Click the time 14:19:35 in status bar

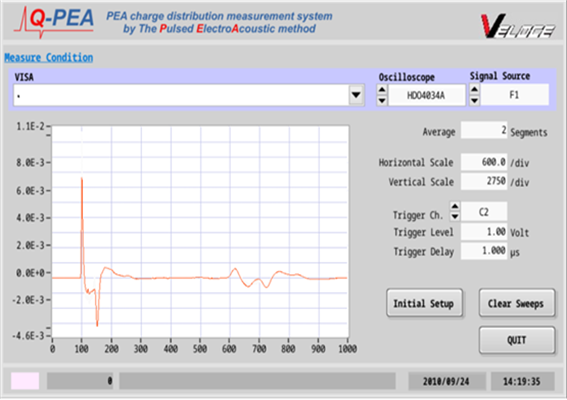click(522, 382)
